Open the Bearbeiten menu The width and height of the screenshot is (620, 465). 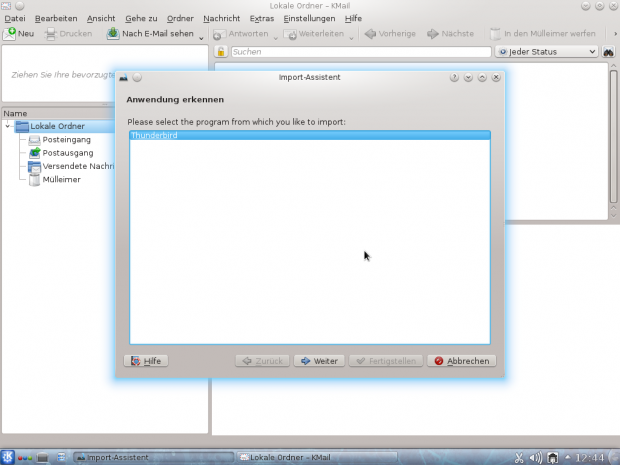(56, 19)
